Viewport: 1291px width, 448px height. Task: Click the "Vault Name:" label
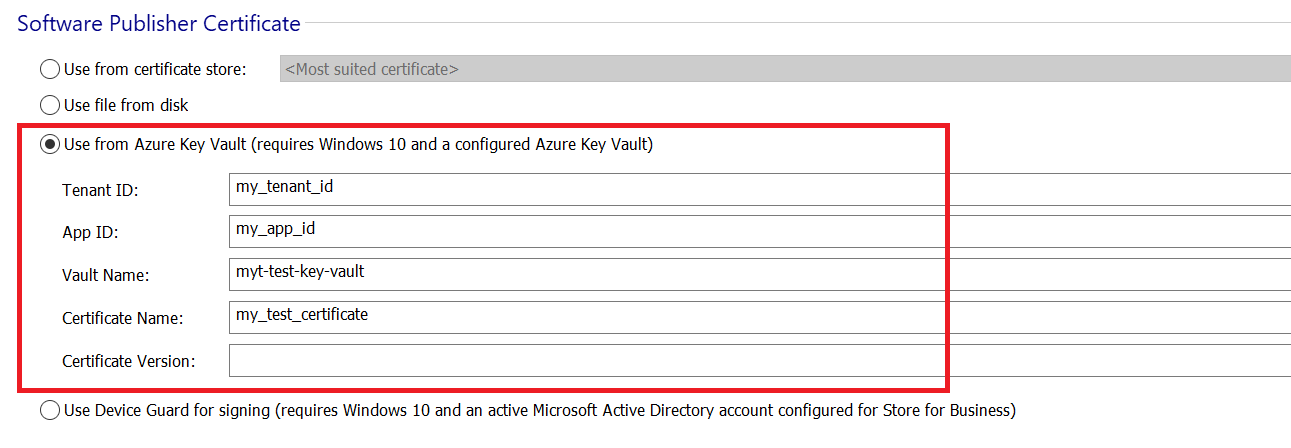(105, 275)
